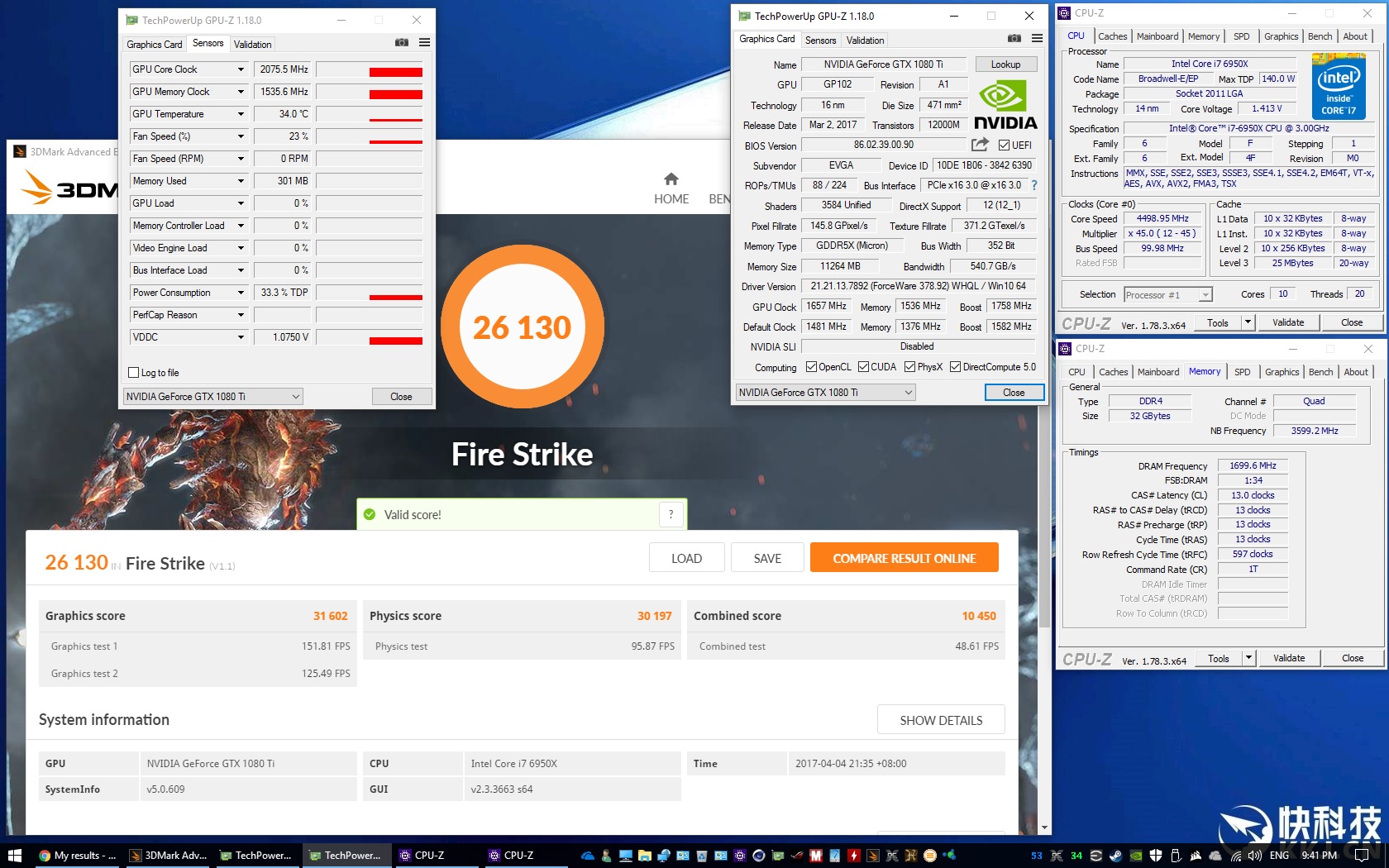Screen dimensions: 1389x868
Task: Click the Corsair sails tray icon
Action: point(1196,856)
